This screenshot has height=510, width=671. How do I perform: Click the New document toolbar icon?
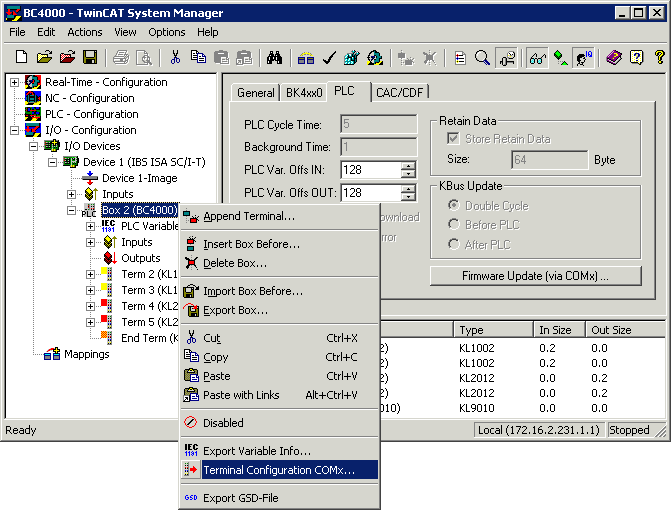point(21,57)
